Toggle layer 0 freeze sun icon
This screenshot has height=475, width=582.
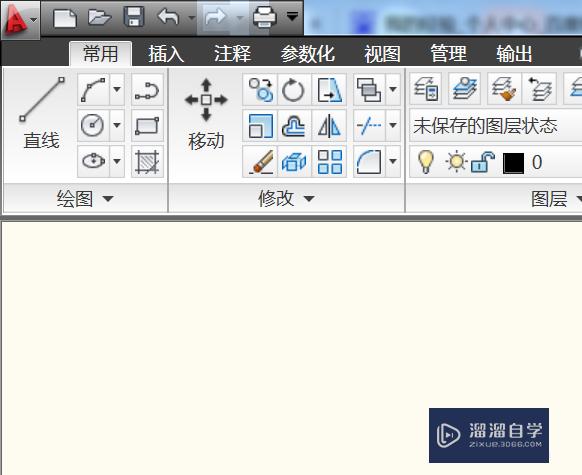456,162
